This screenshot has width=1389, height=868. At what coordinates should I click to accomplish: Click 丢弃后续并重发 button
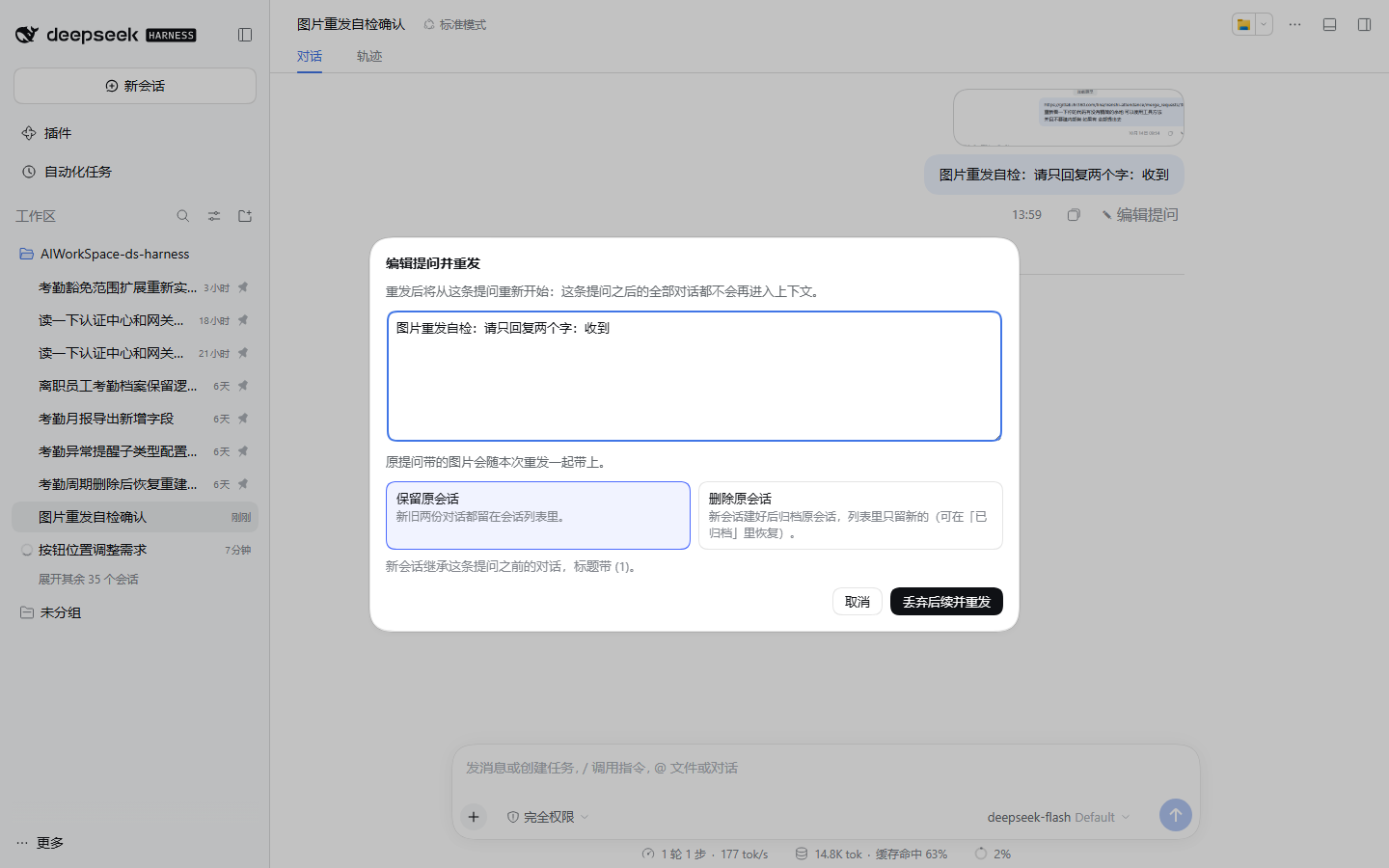(x=946, y=602)
